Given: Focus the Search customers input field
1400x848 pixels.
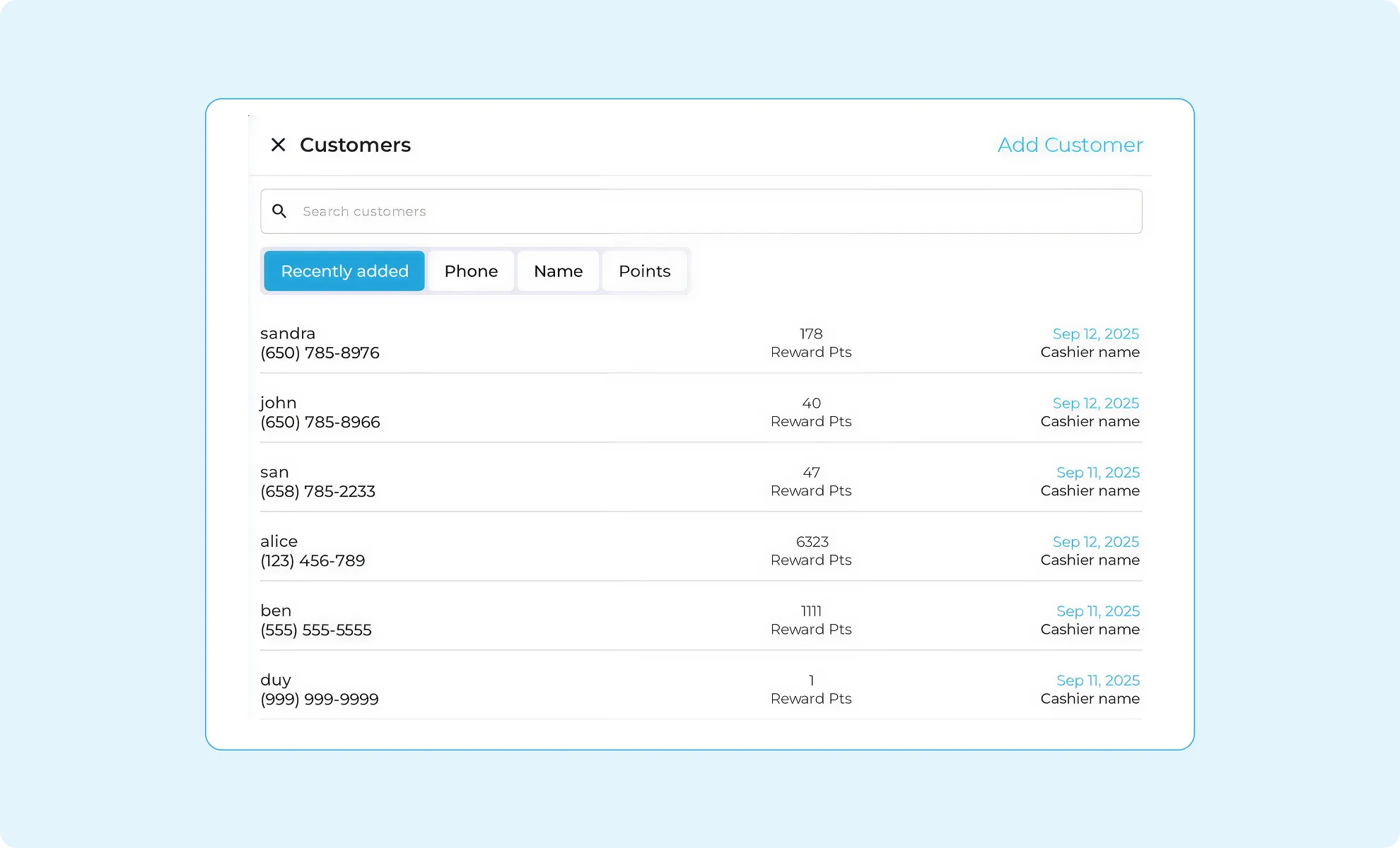Looking at the screenshot, I should point(707,211).
